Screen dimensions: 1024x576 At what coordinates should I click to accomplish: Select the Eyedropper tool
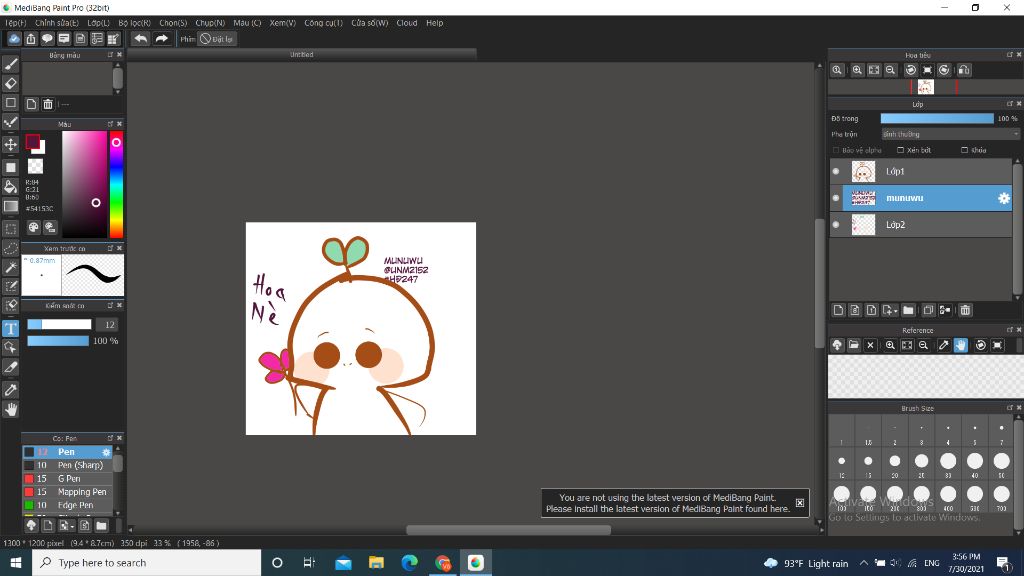[11, 390]
